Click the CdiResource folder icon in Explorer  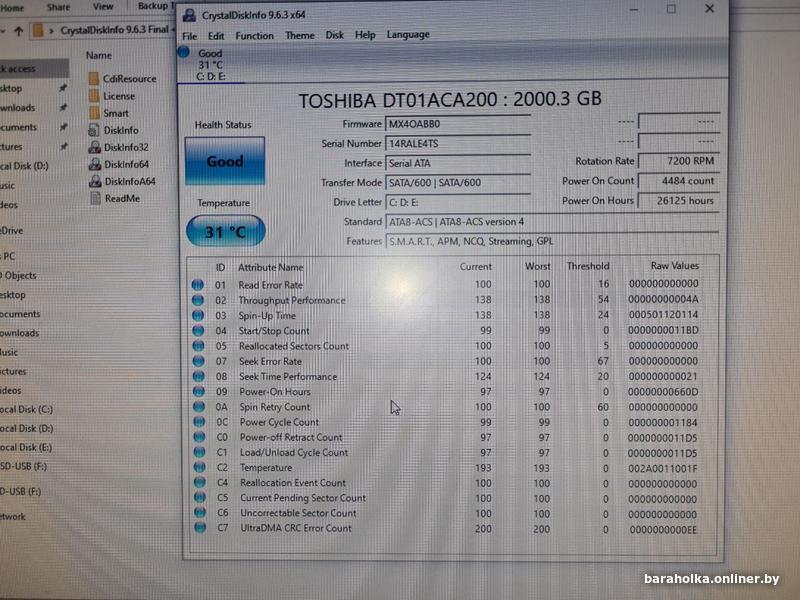[94, 79]
